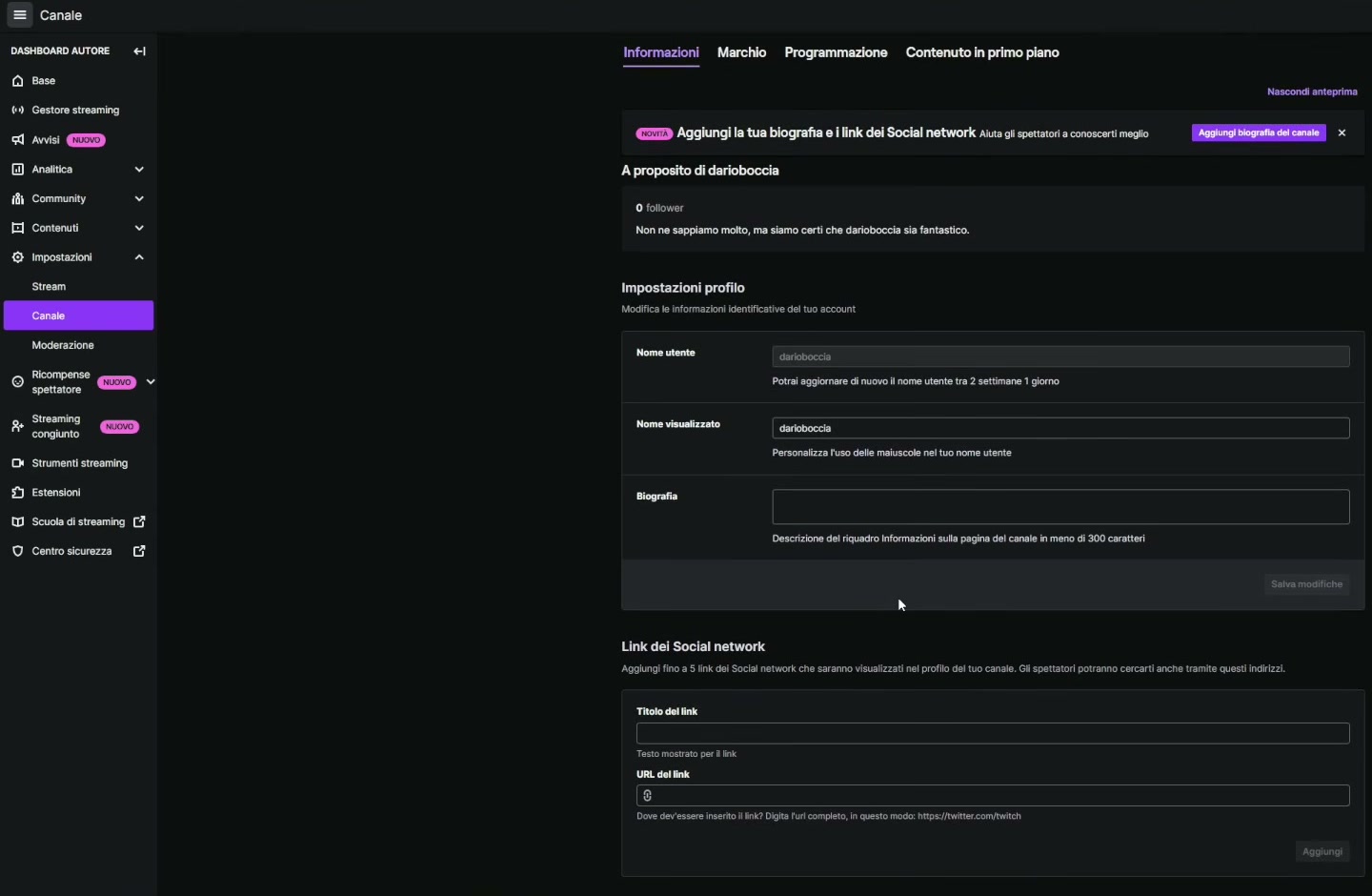
Task: Click the 'Impostazioni profilo' heading
Action: tap(683, 288)
